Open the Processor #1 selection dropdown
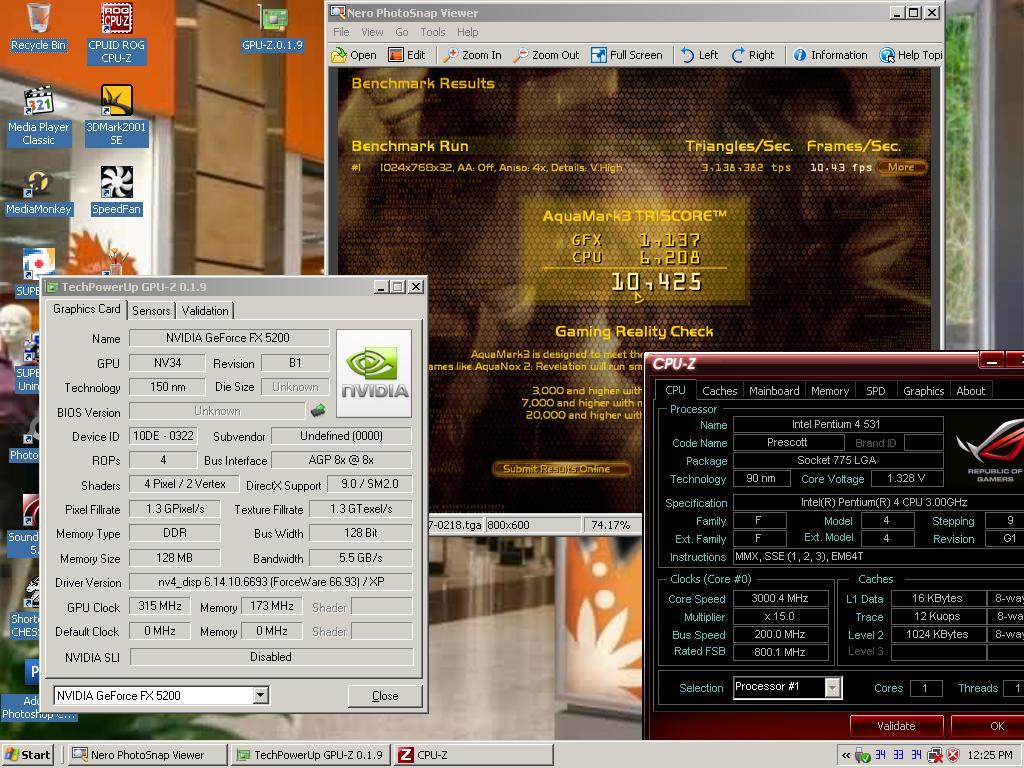 click(832, 687)
